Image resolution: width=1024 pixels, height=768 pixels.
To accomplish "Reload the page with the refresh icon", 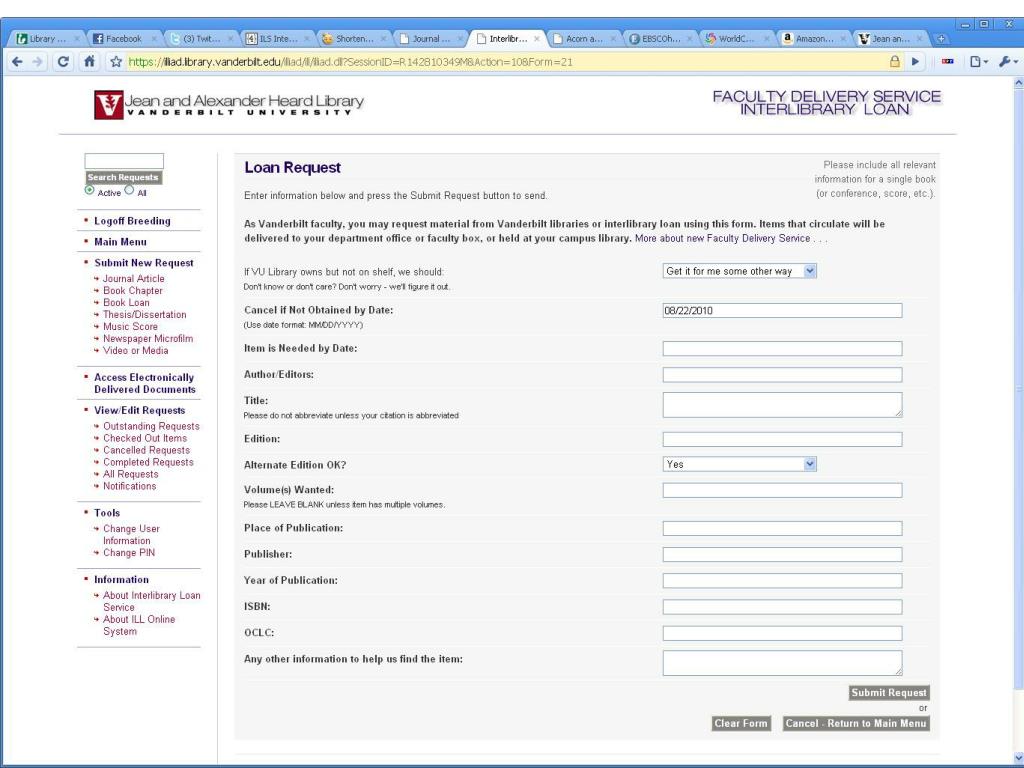I will 63,61.
